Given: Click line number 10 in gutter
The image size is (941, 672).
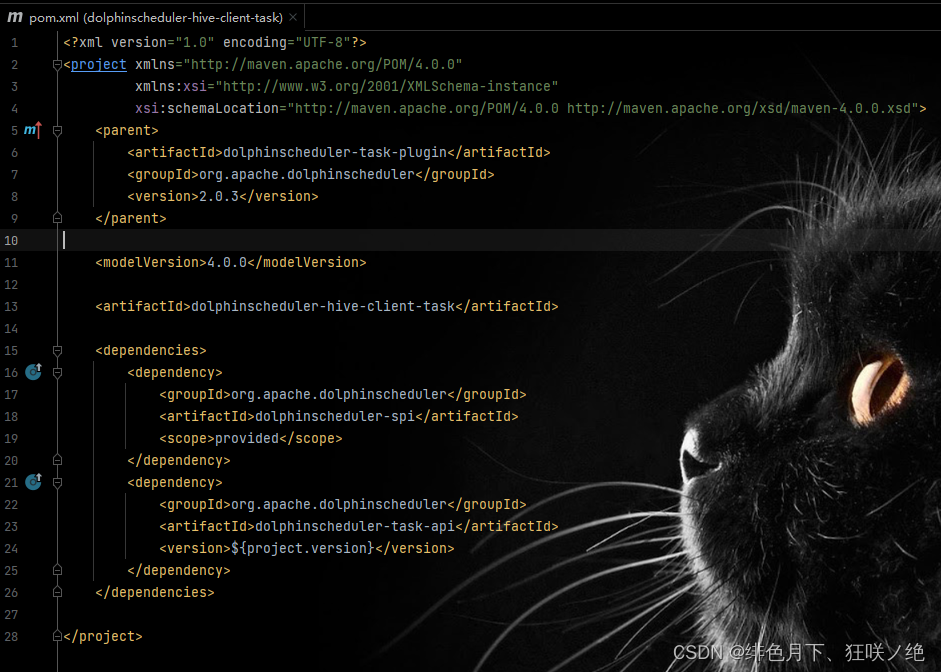Looking at the screenshot, I should point(11,241).
